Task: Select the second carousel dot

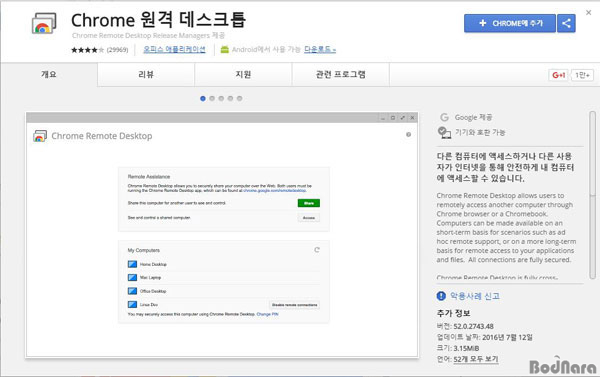Action: pyautogui.click(x=212, y=98)
